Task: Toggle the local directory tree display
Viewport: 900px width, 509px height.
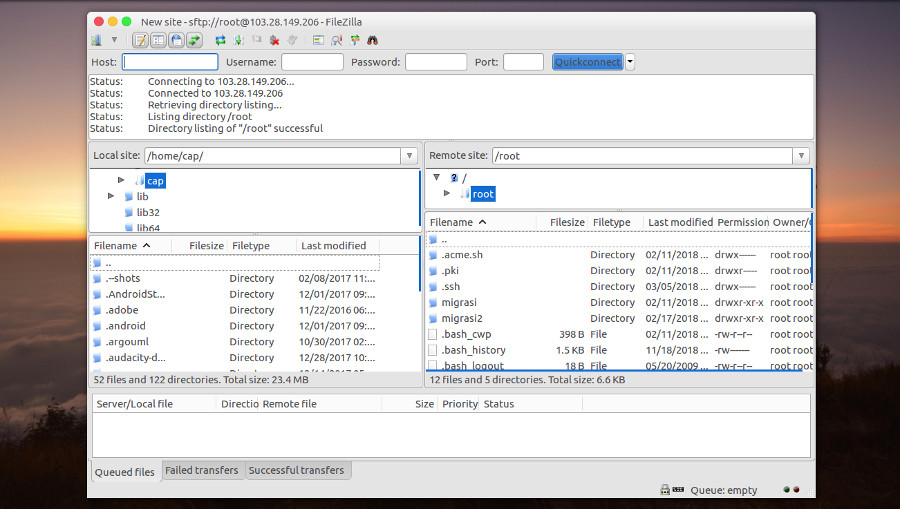Action: point(158,40)
